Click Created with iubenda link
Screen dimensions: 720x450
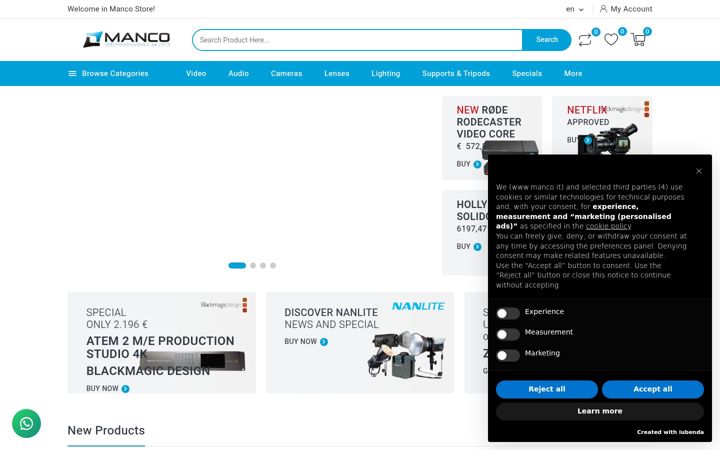670,432
